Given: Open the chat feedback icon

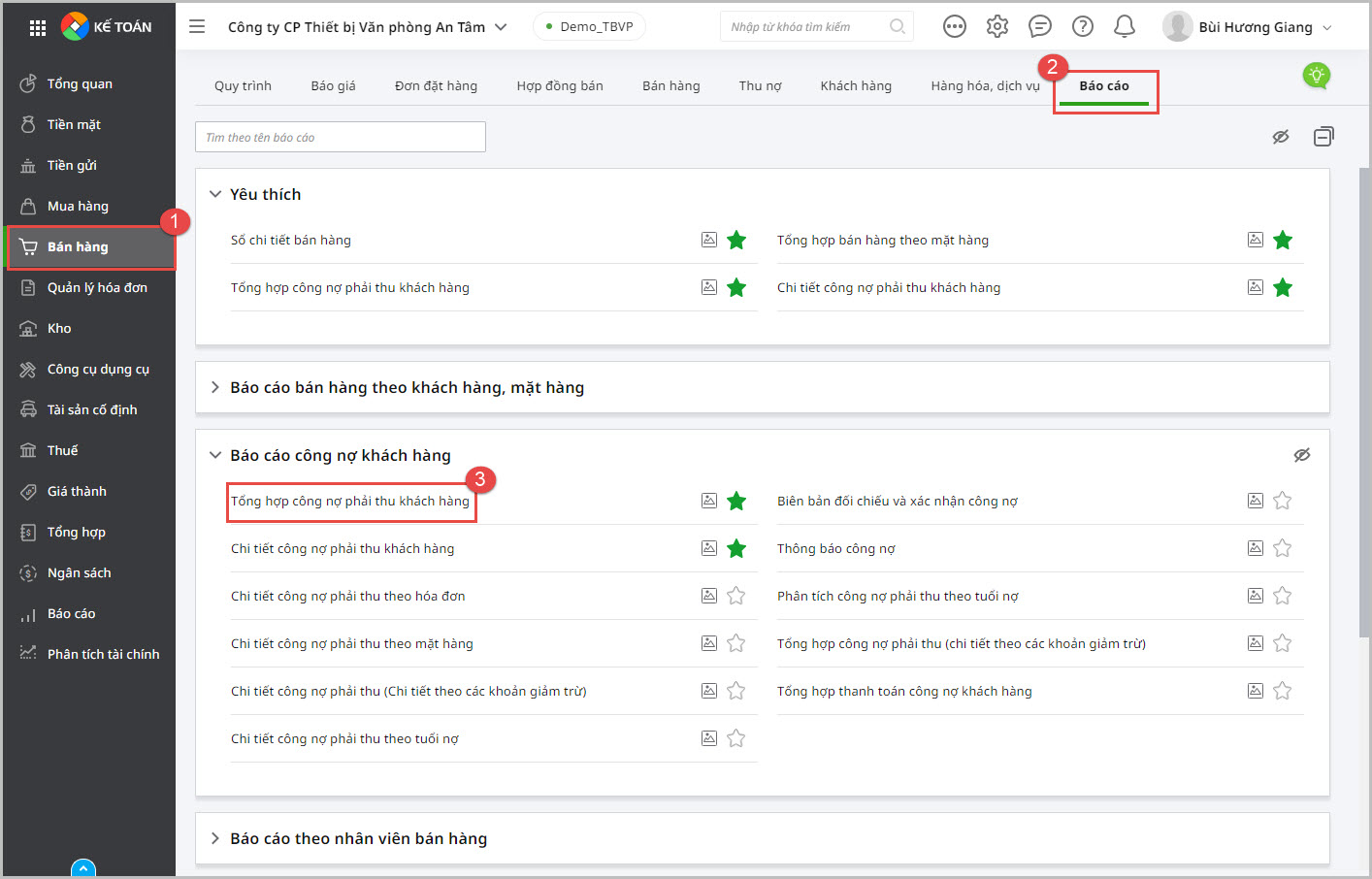Looking at the screenshot, I should point(1040,27).
